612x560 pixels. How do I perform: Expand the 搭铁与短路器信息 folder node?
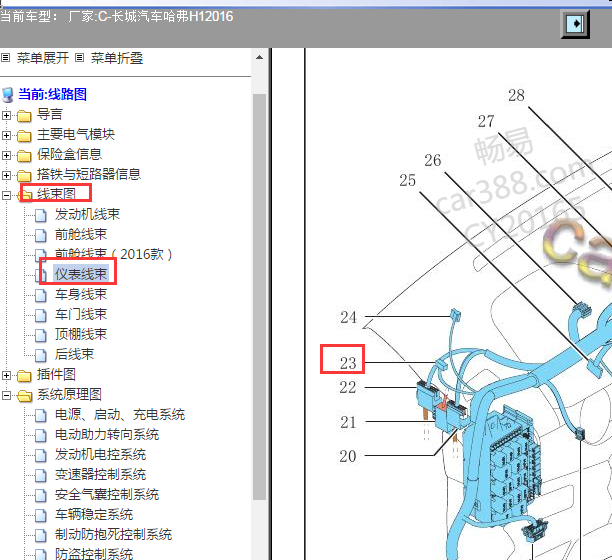(x=6, y=175)
